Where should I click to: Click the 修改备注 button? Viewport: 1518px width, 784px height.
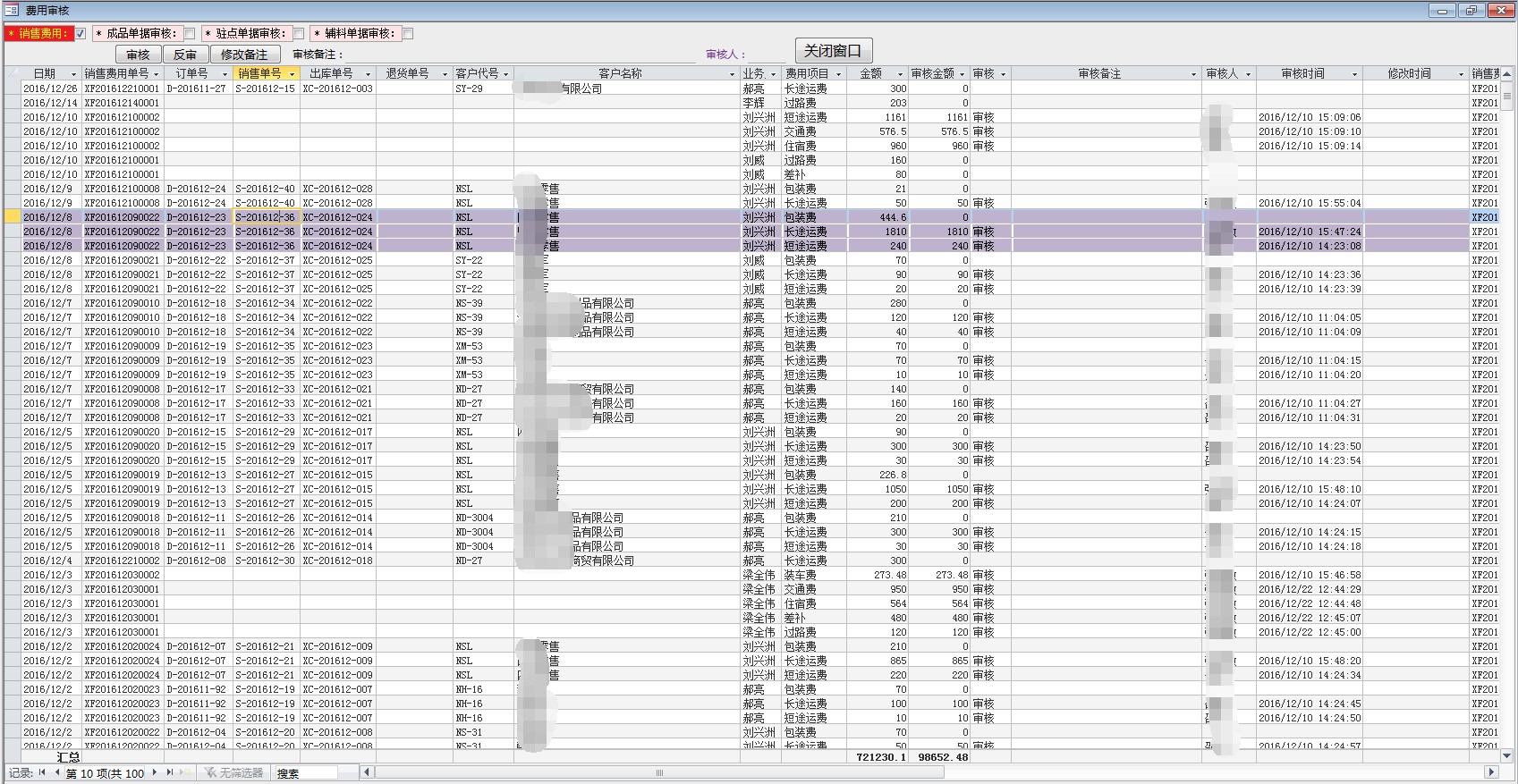point(244,55)
